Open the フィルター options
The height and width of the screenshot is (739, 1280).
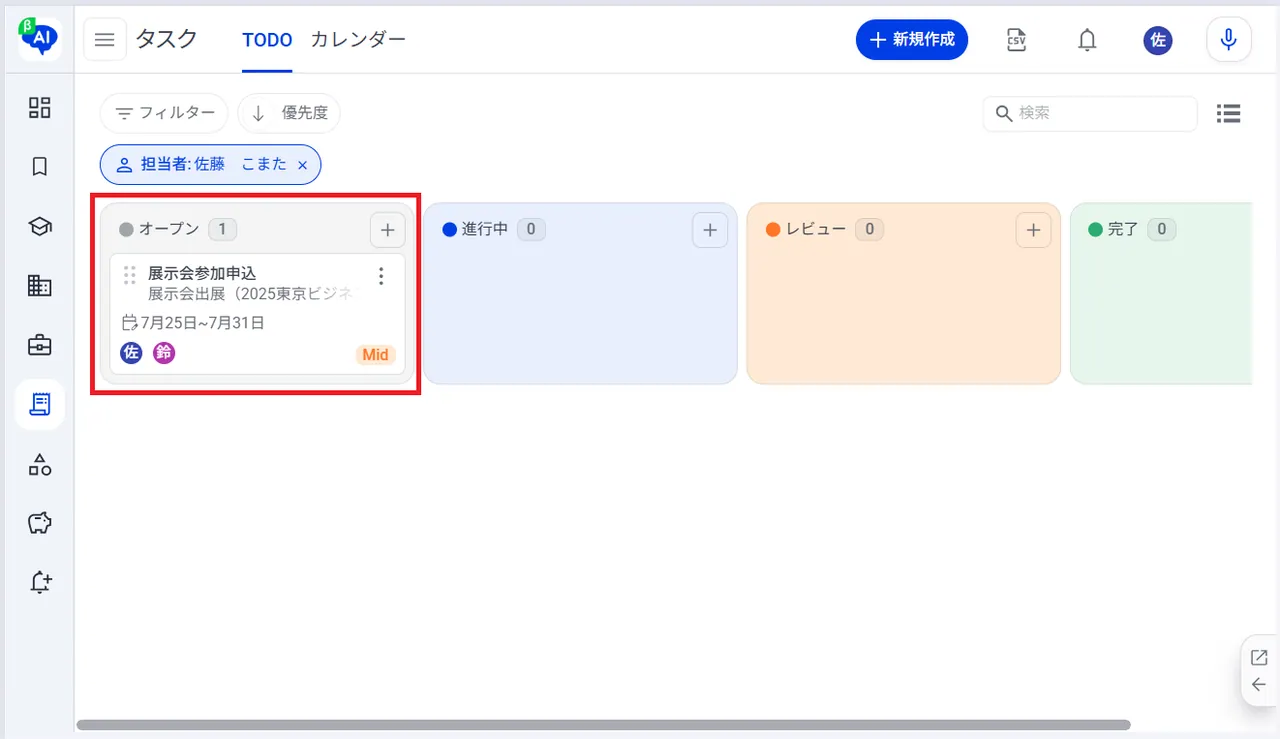click(164, 113)
